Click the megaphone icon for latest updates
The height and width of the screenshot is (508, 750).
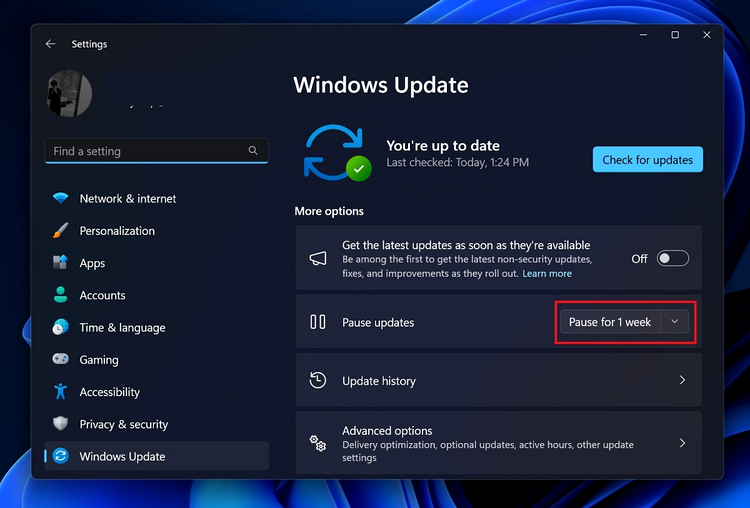coord(318,258)
